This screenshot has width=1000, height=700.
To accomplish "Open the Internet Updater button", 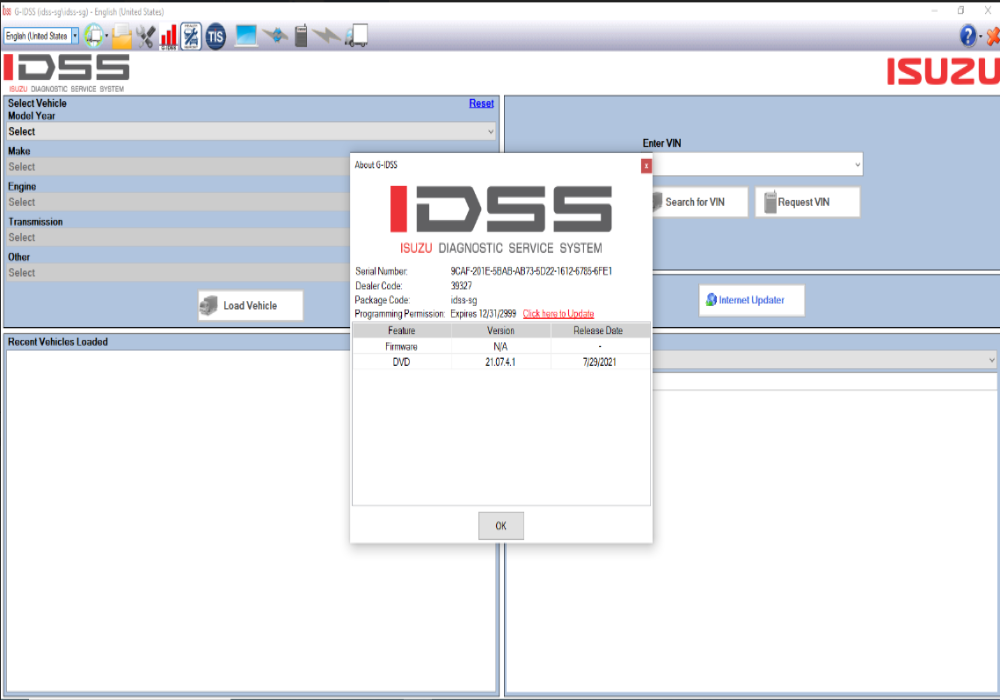I will (751, 300).
